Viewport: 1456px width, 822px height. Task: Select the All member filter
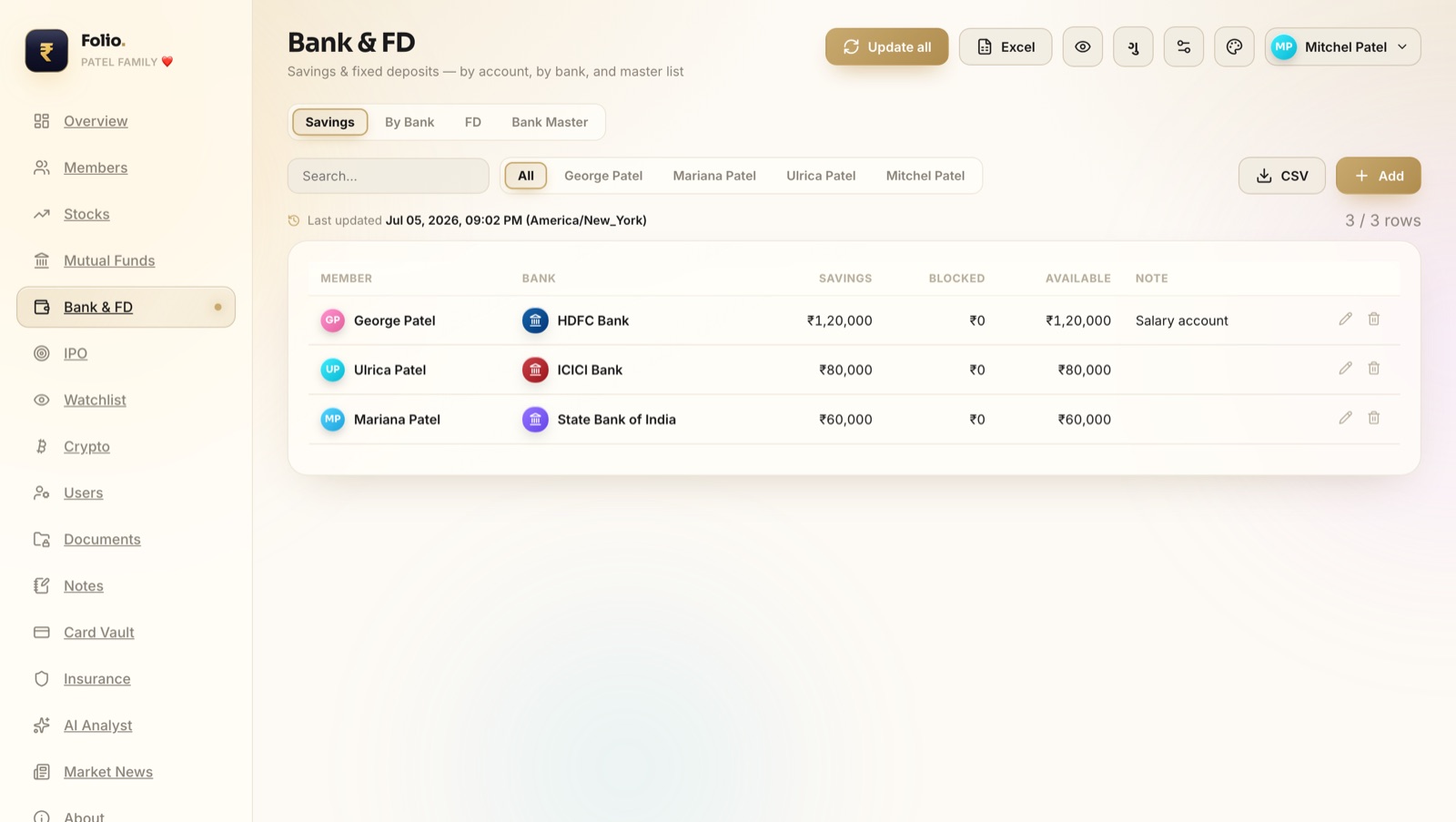526,176
